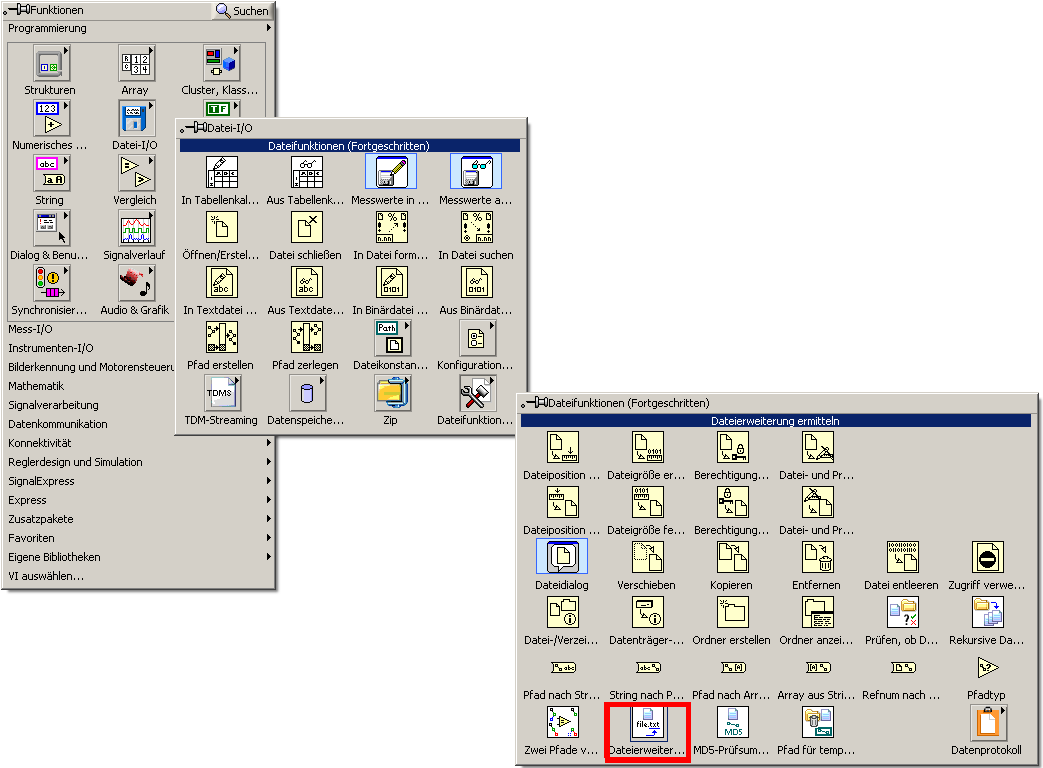Select the Pfad nach String conversion
This screenshot has width=1043, height=768.
[563, 668]
